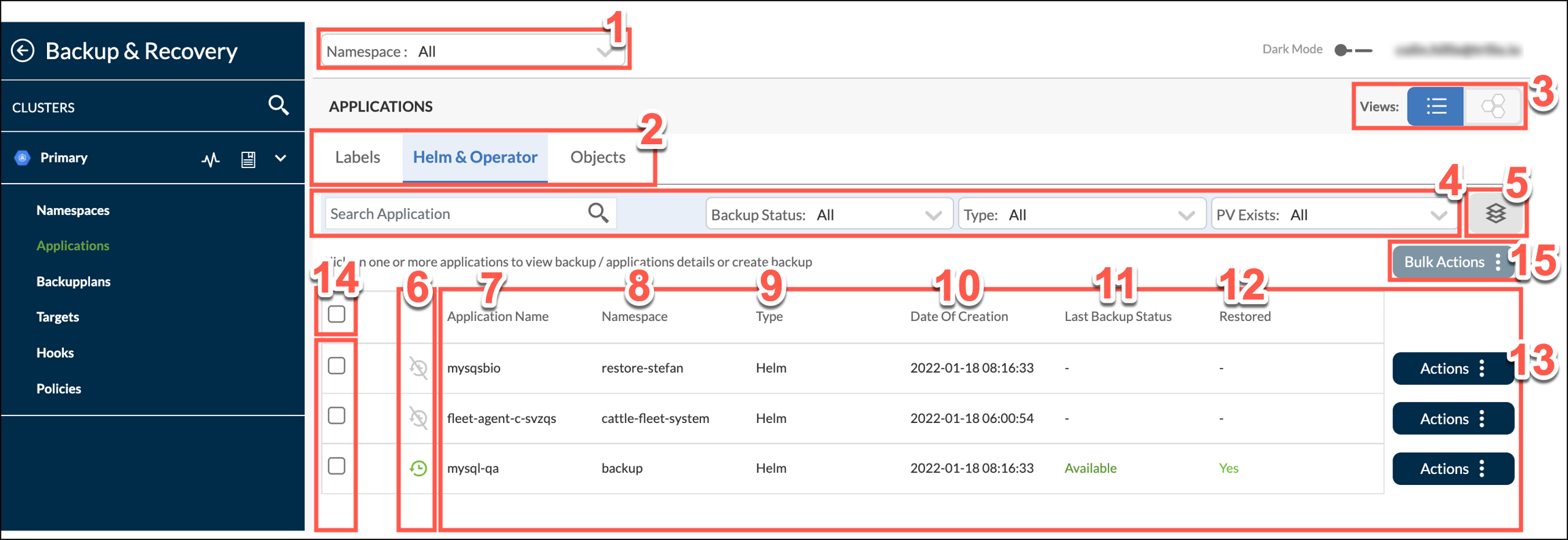Expand the Backup Status filter dropdown

pyautogui.click(x=828, y=215)
